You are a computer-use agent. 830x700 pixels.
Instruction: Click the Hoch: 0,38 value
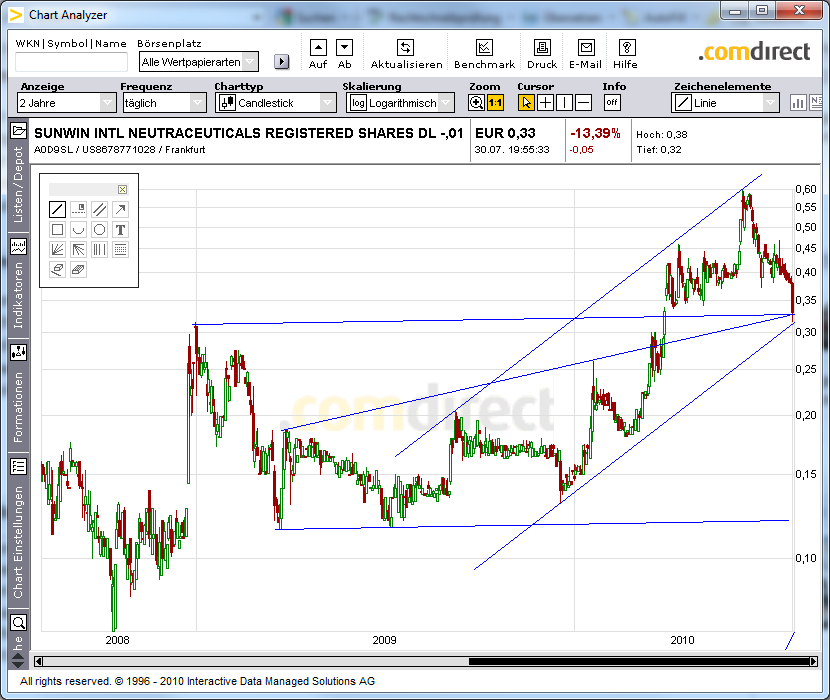pos(662,134)
